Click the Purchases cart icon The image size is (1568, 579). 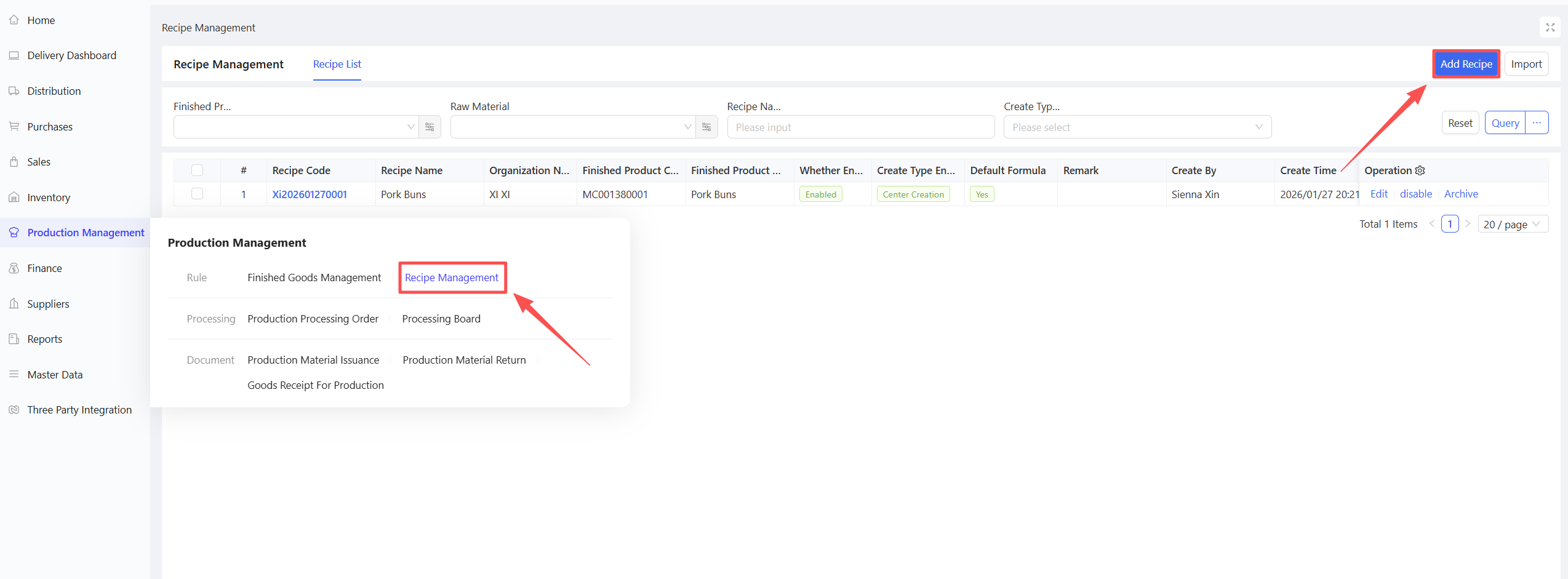[14, 127]
